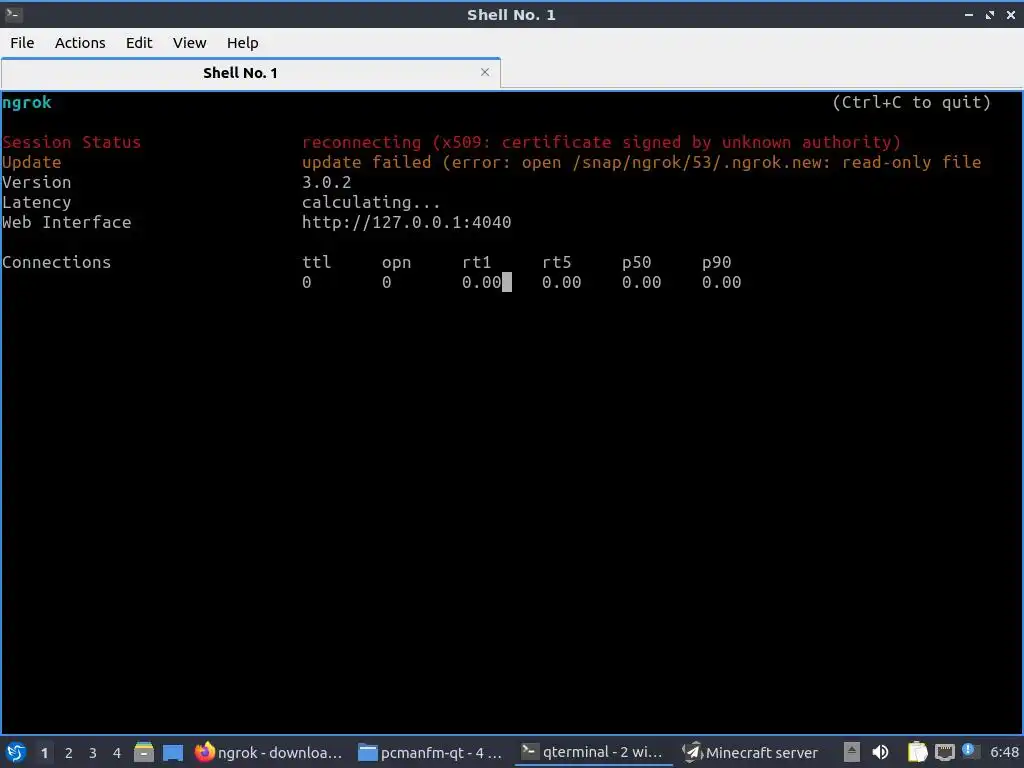Switch to desktop workspace 1
1024x768 pixels.
tap(44, 753)
